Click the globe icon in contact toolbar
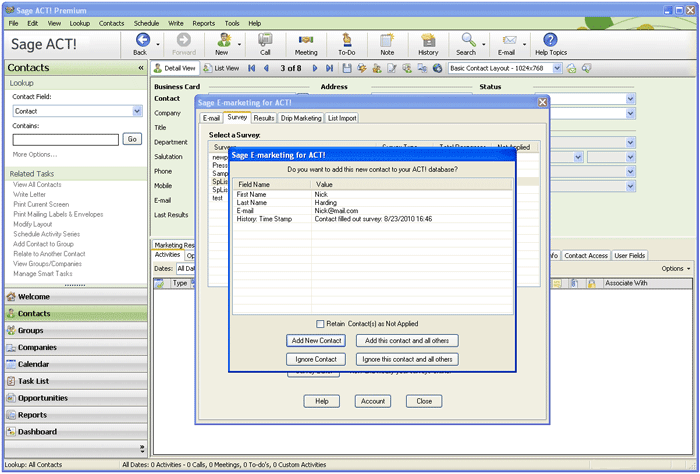700x474 pixels. tap(438, 68)
